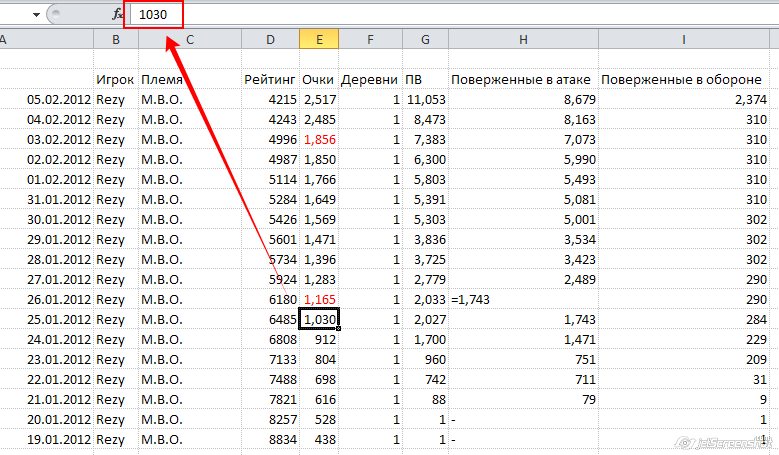Select ПВ cell 88
Viewport: 779px width, 455px height.
pos(425,399)
